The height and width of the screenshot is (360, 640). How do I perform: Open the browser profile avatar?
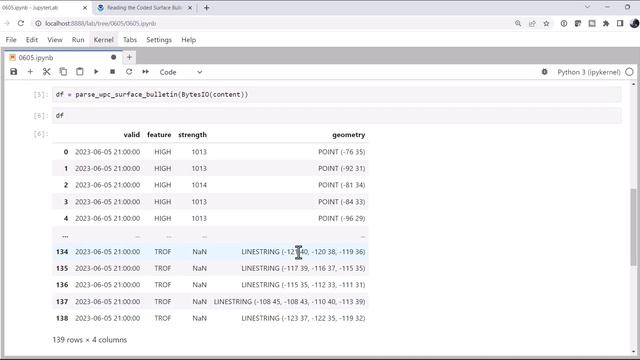pos(634,24)
